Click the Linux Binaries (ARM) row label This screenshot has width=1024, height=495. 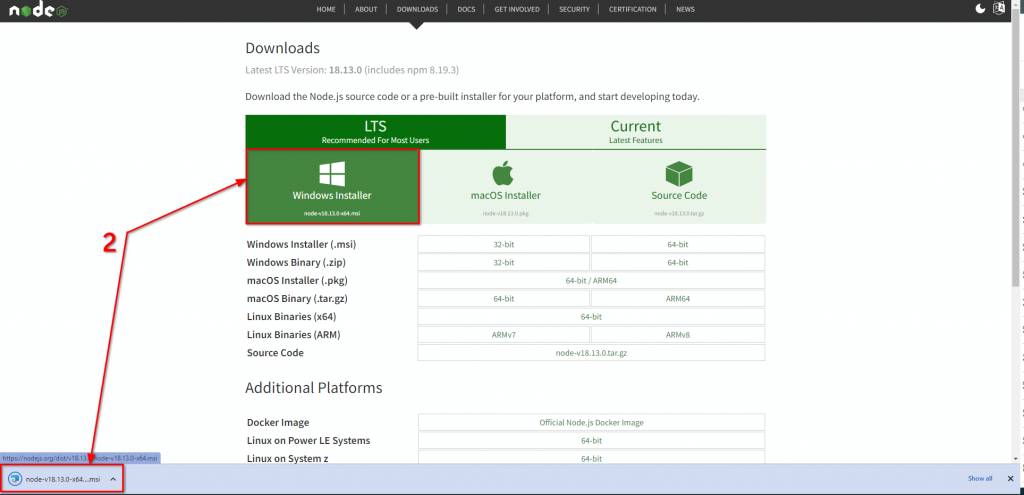294,335
